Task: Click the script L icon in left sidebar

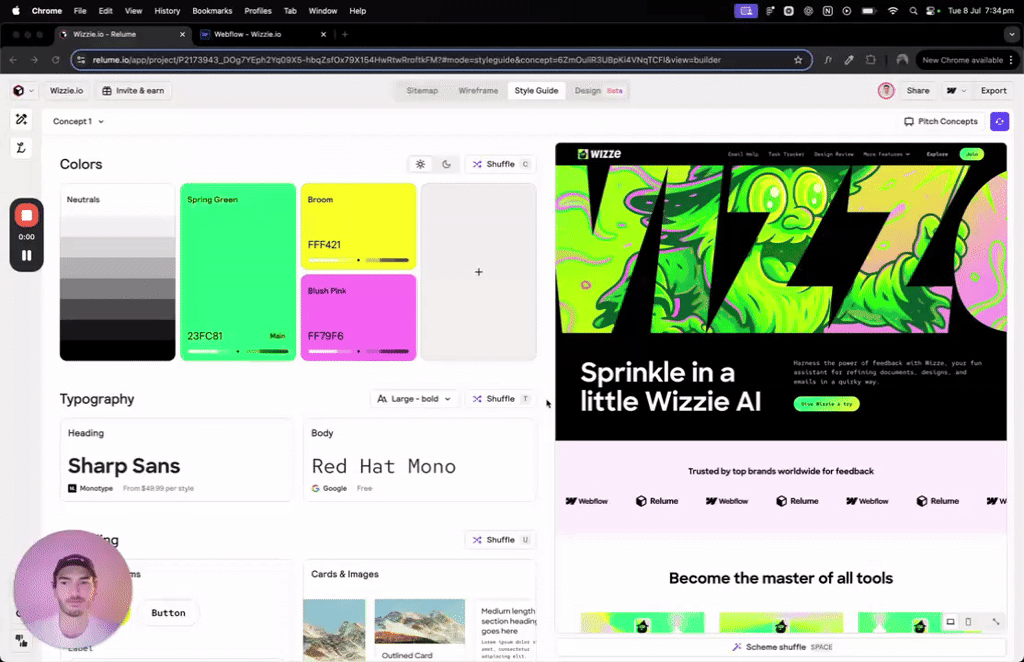Action: coord(22,148)
